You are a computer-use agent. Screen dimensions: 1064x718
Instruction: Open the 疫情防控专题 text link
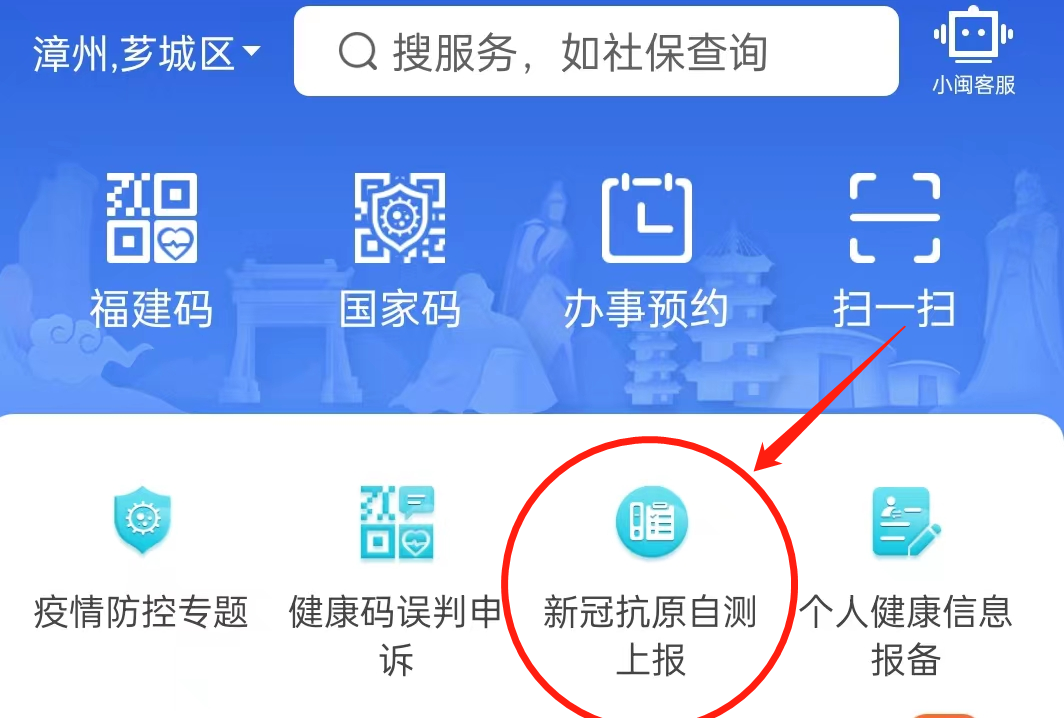(141, 611)
